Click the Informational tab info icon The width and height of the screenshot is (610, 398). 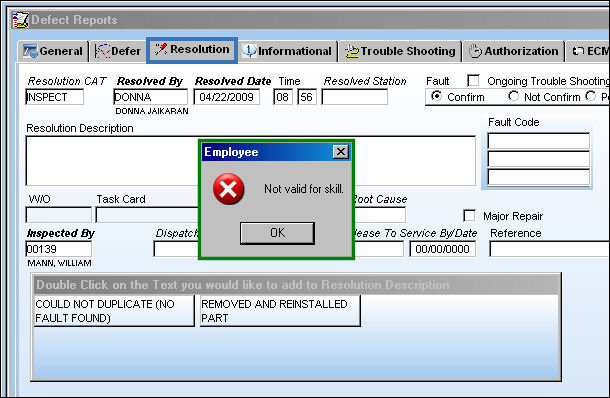249,51
